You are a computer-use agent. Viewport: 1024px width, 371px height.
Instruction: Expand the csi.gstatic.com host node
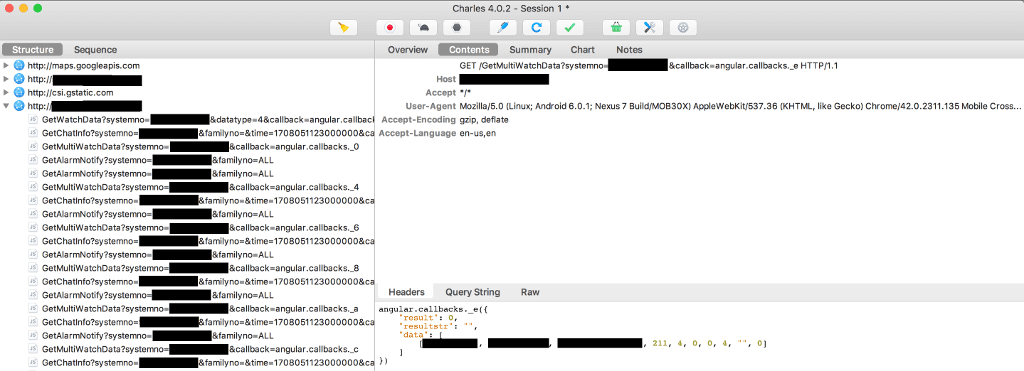pos(6,93)
